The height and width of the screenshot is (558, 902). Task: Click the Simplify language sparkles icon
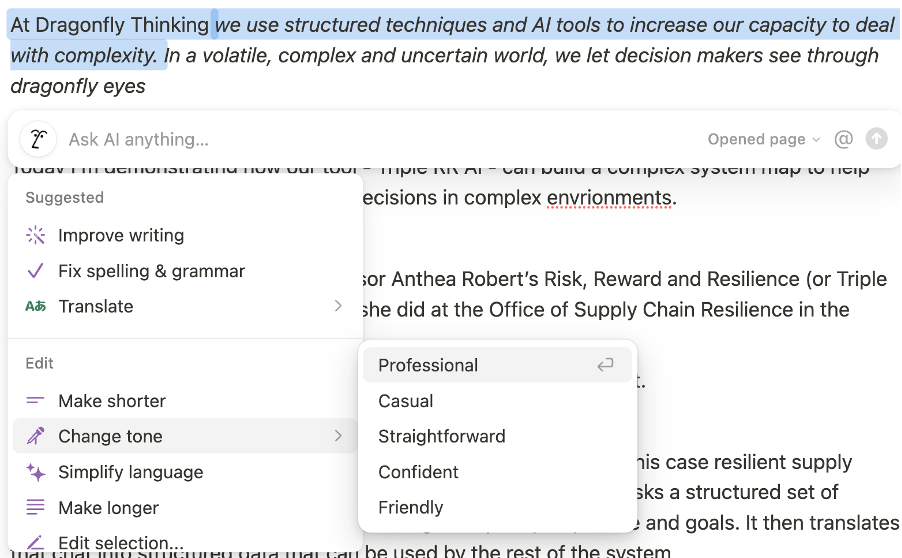pos(36,472)
